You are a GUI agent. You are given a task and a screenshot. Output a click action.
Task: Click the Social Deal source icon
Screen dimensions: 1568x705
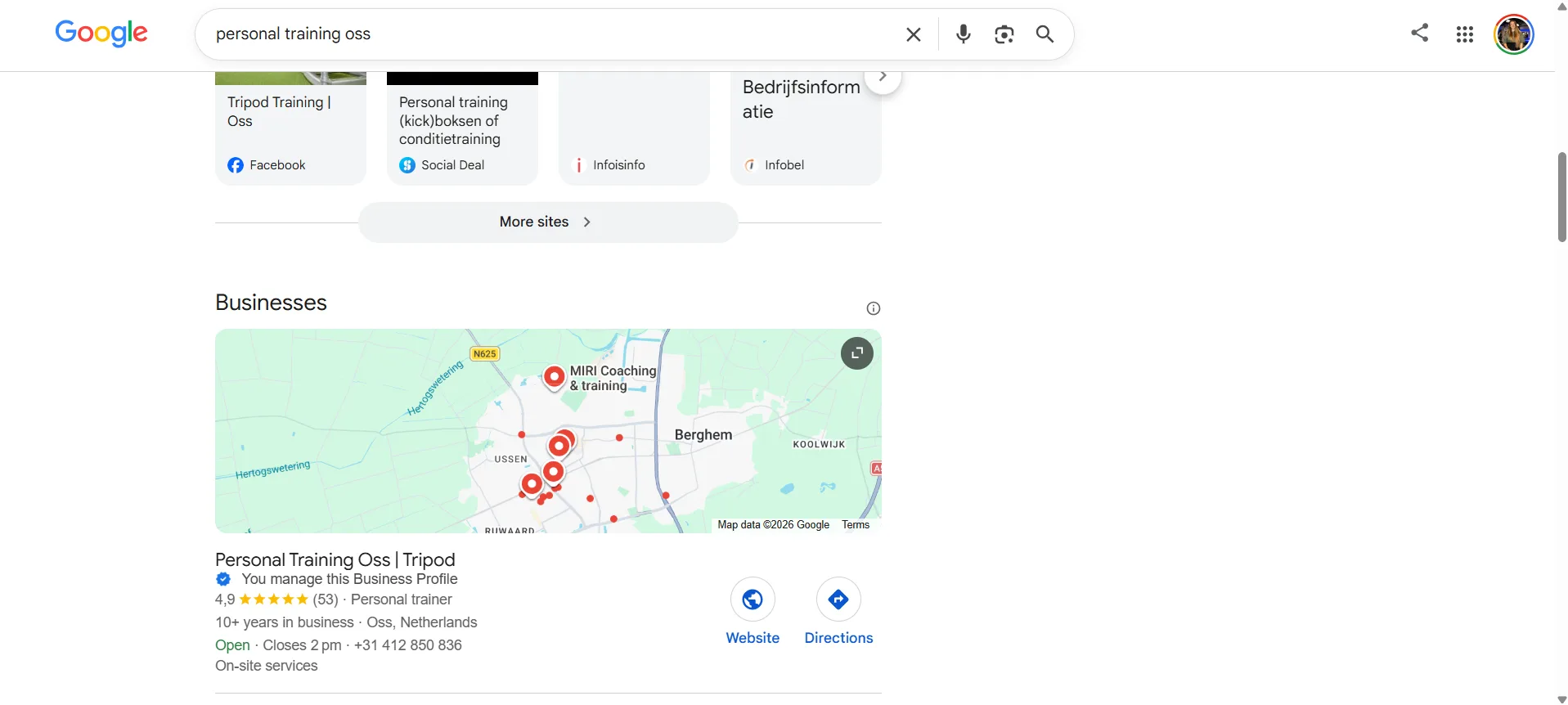pos(407,165)
